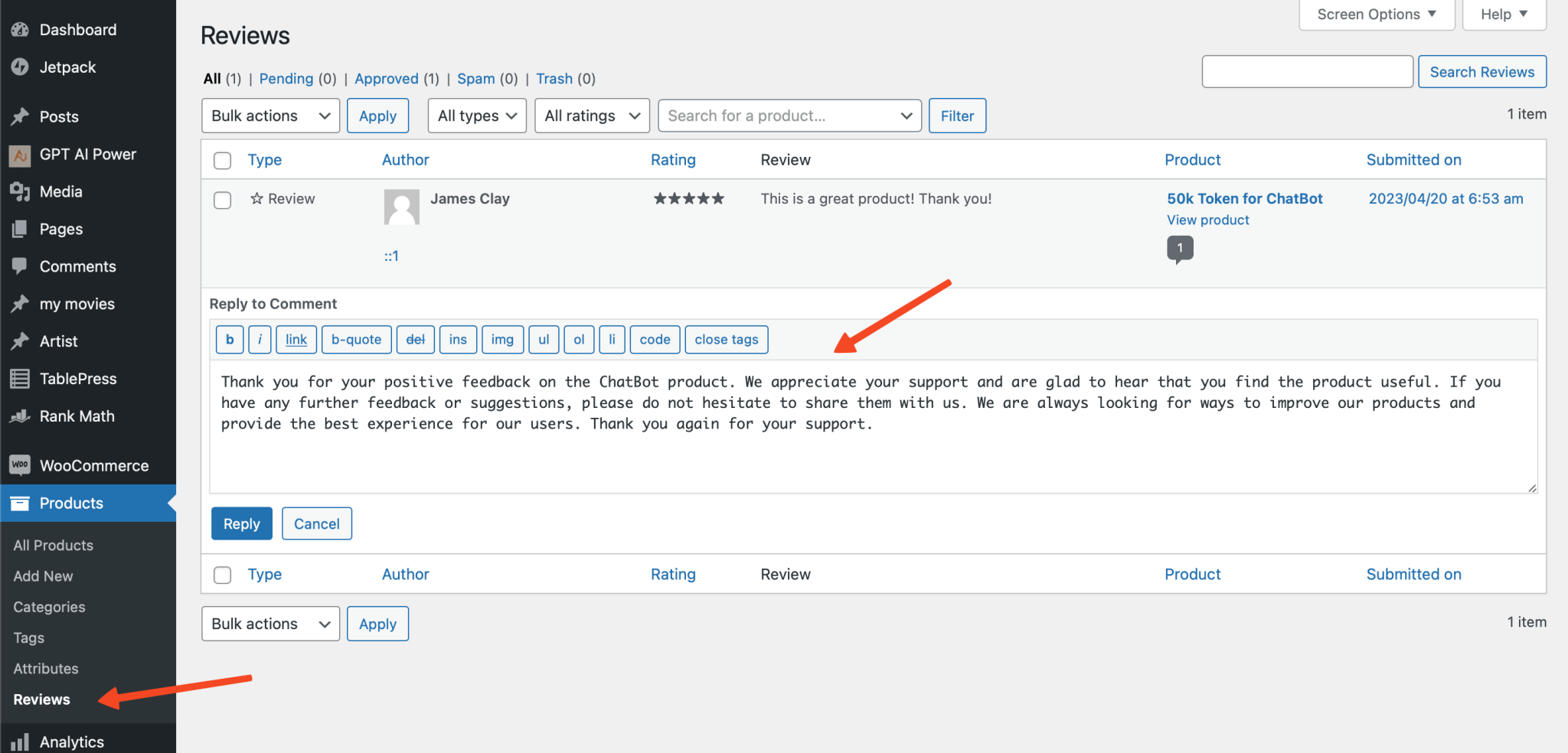
Task: Toggle the select-all checkbox in footer
Action: click(x=223, y=575)
